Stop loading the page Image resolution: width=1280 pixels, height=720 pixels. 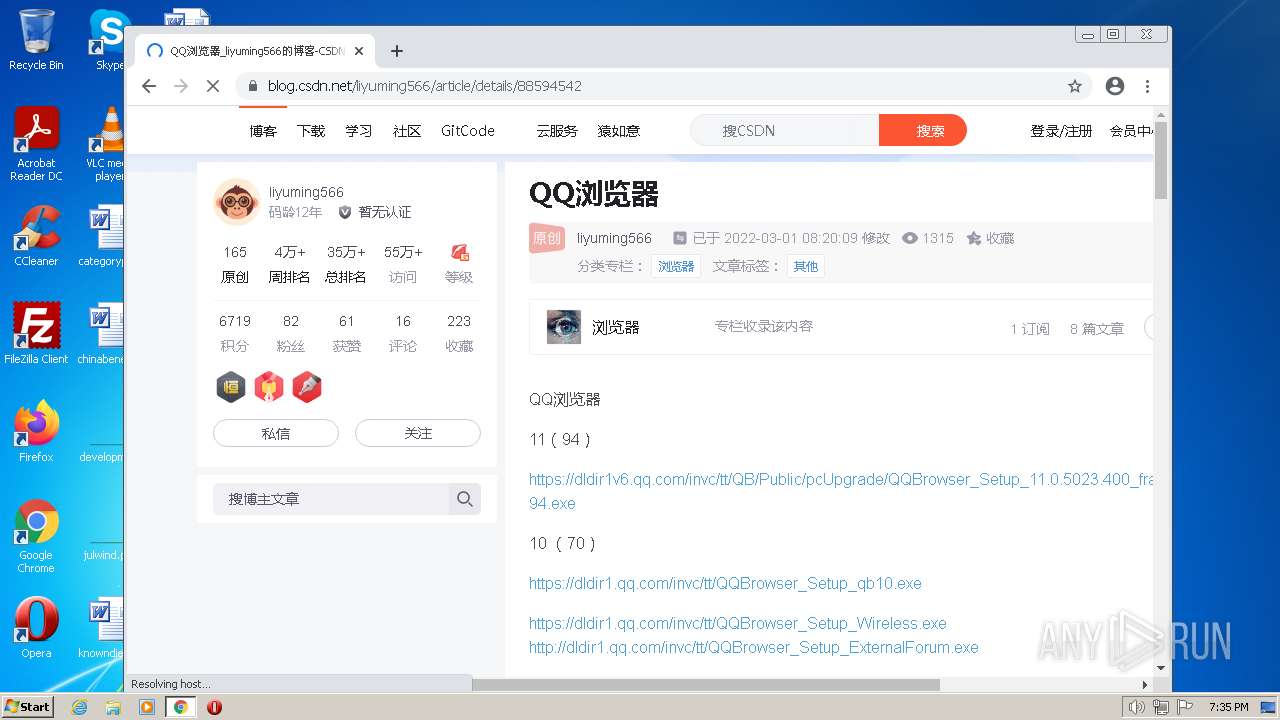(212, 86)
